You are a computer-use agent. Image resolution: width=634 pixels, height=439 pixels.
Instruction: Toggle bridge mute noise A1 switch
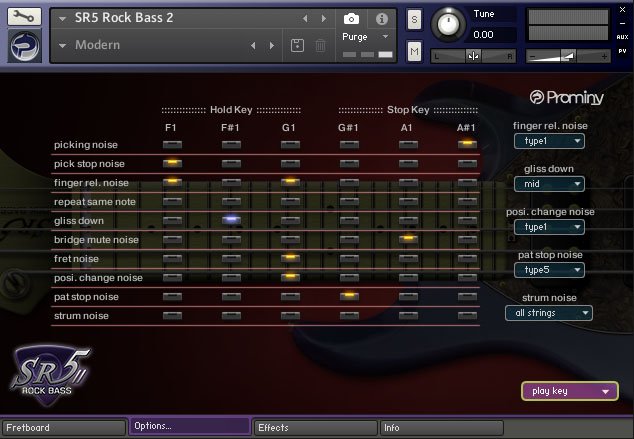pyautogui.click(x=407, y=239)
